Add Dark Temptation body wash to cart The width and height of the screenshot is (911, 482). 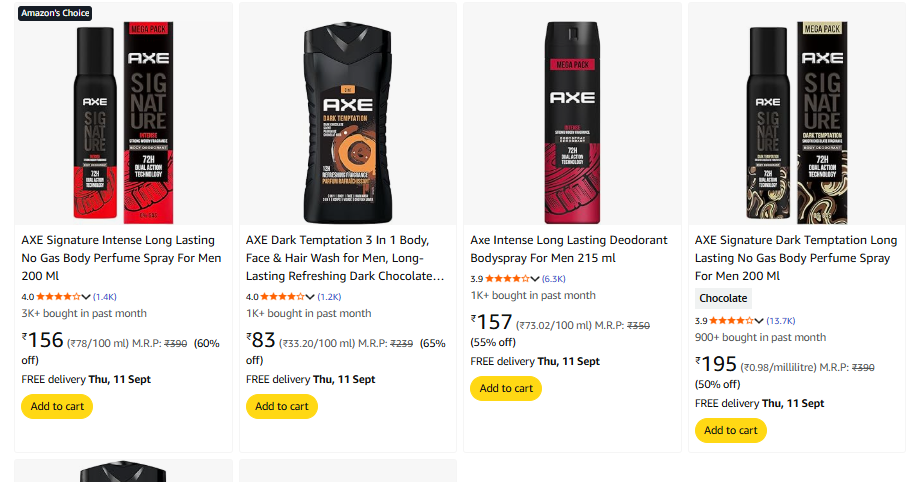click(282, 406)
